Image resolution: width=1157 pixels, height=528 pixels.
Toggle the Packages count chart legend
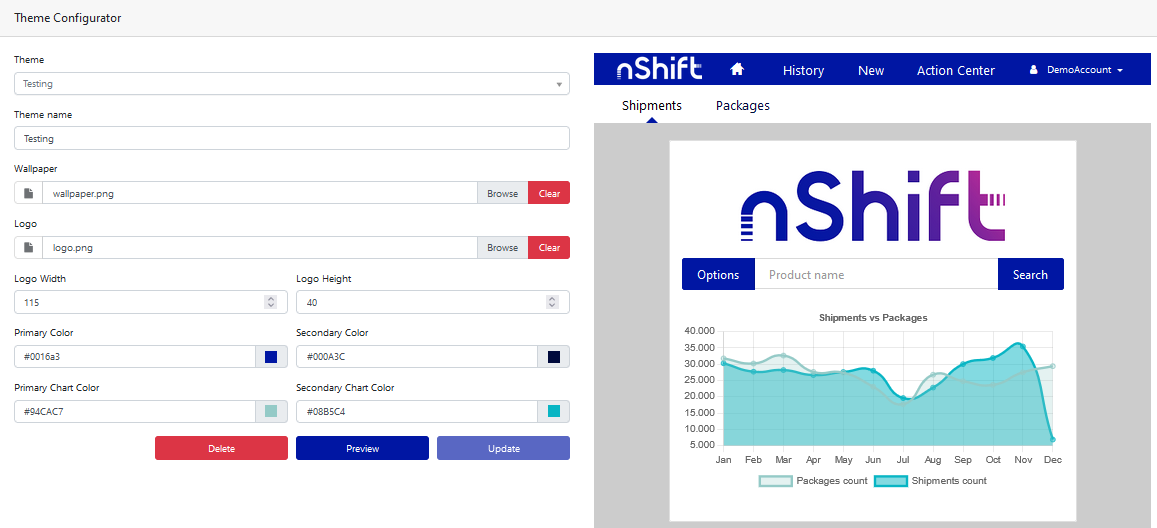click(x=813, y=481)
